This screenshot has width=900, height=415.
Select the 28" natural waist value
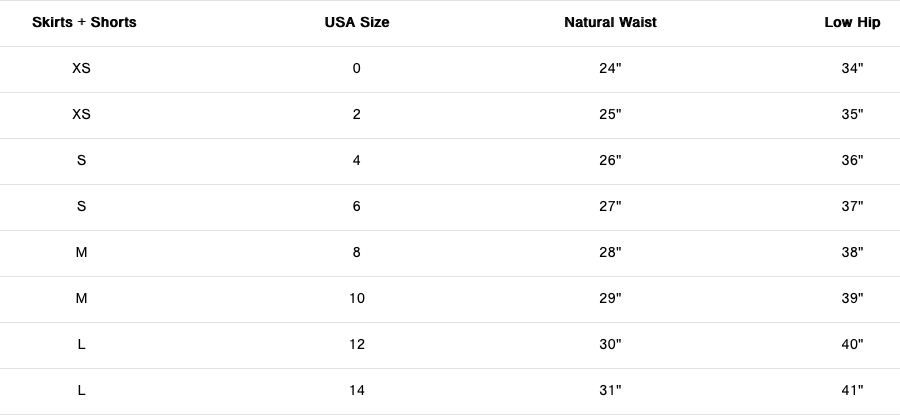coord(610,252)
